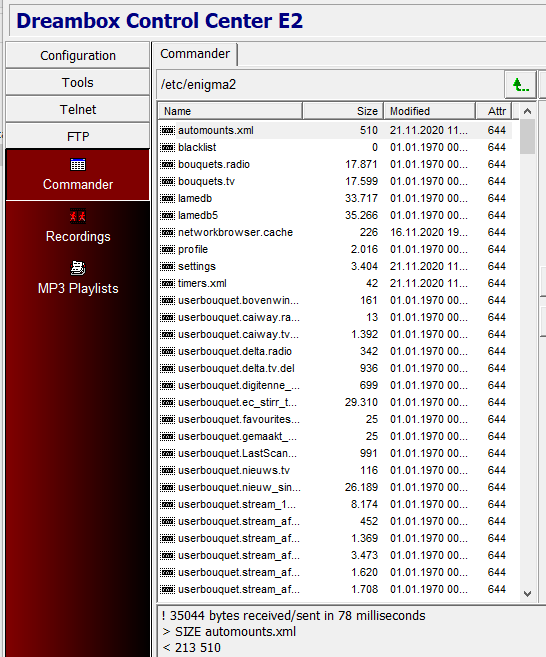Click the file icon beside blacklist
546x657 pixels.
[x=168, y=147]
